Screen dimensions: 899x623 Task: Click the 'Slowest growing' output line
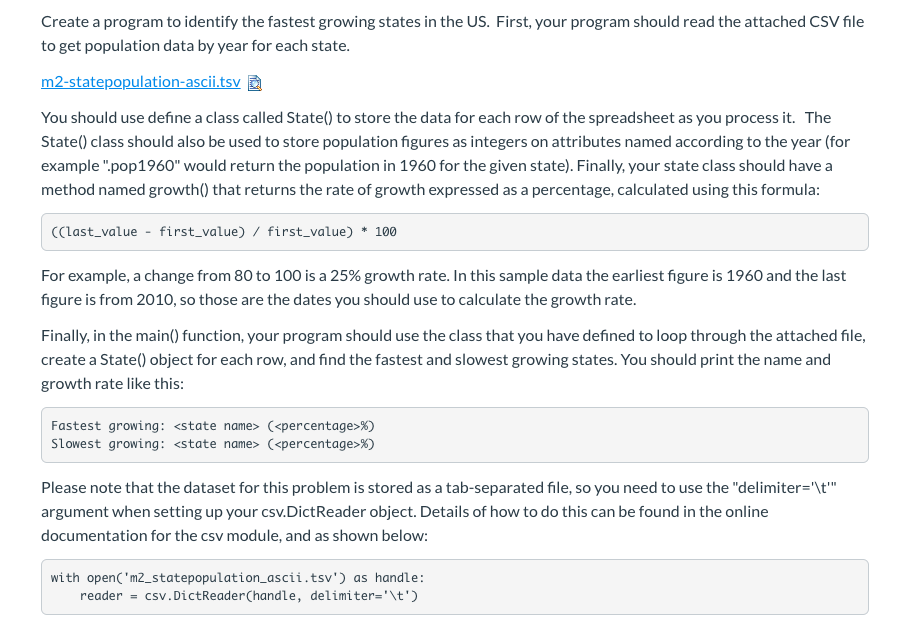click(x=213, y=444)
